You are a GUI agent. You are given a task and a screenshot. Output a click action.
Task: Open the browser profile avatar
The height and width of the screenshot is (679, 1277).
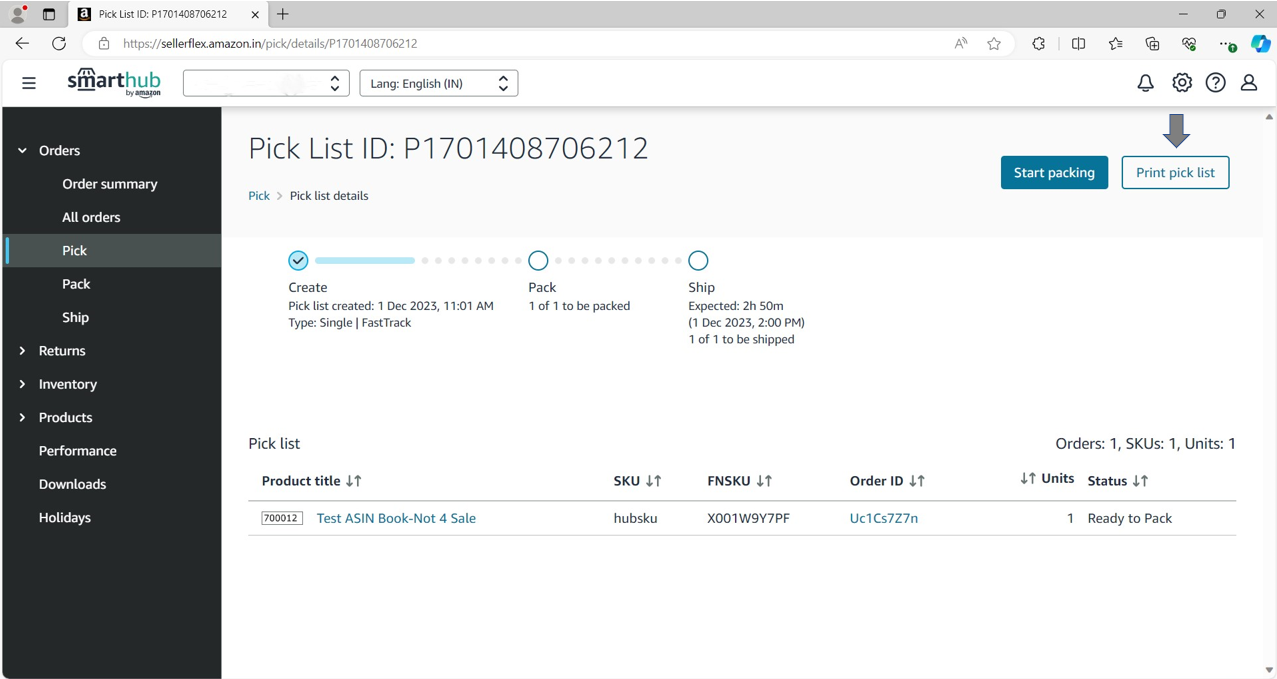[x=18, y=14]
